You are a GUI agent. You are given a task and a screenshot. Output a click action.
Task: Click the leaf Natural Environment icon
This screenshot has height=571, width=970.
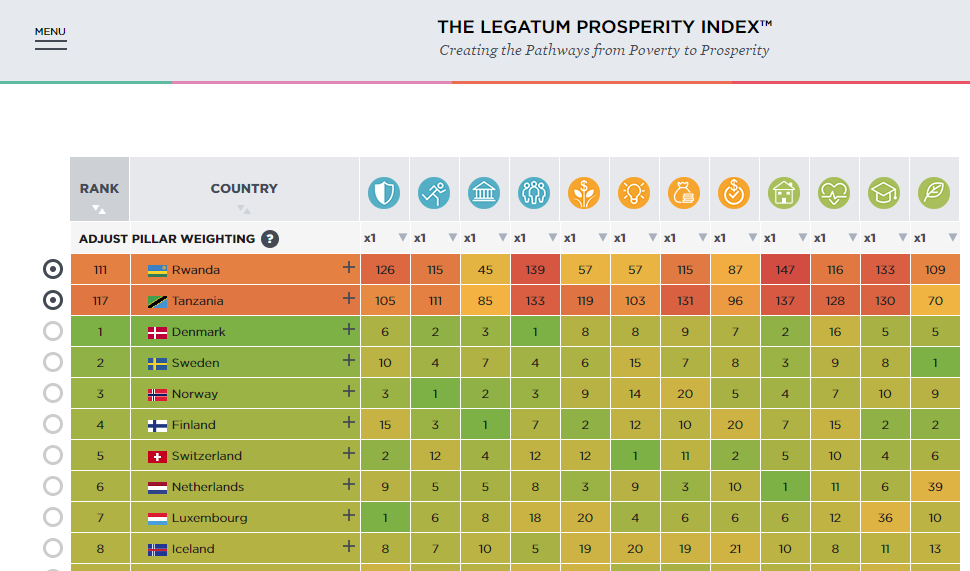coord(934,192)
